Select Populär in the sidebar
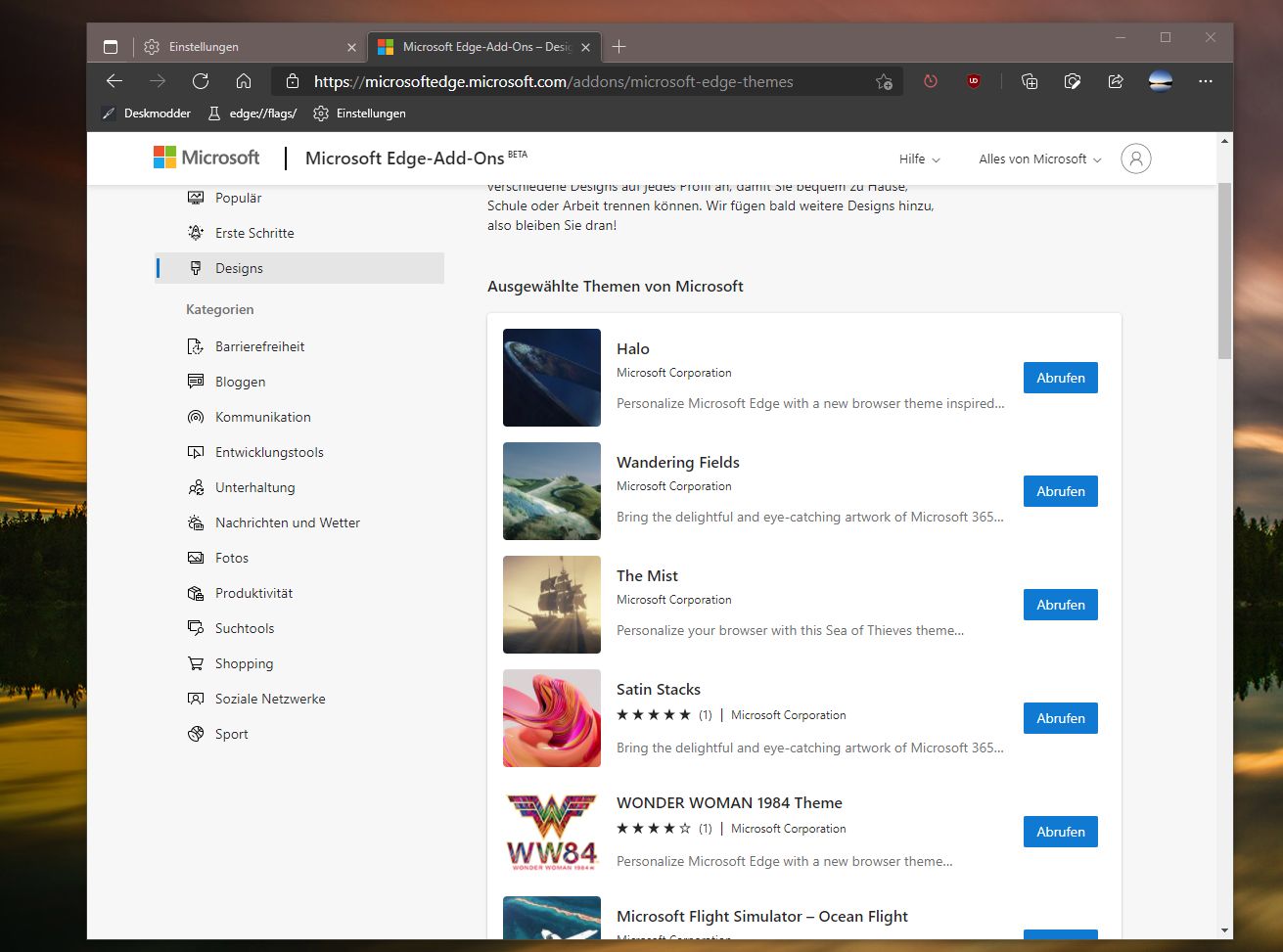Viewport: 1283px width, 952px height. [299, 198]
